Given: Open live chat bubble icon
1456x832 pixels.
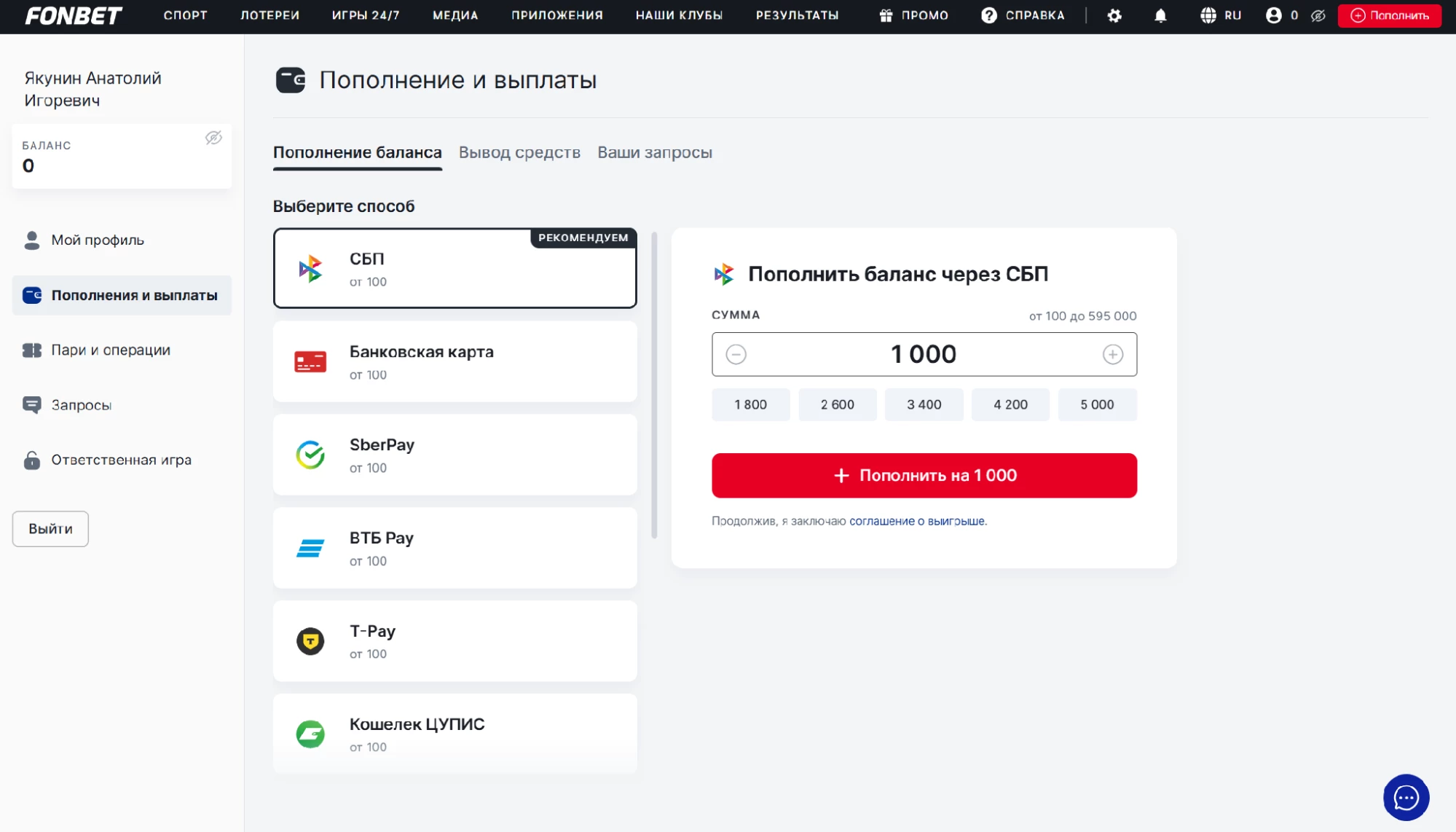Looking at the screenshot, I should pyautogui.click(x=1406, y=797).
